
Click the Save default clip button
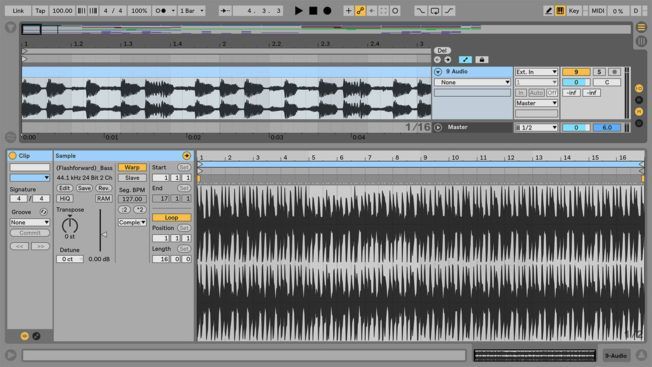[x=84, y=188]
